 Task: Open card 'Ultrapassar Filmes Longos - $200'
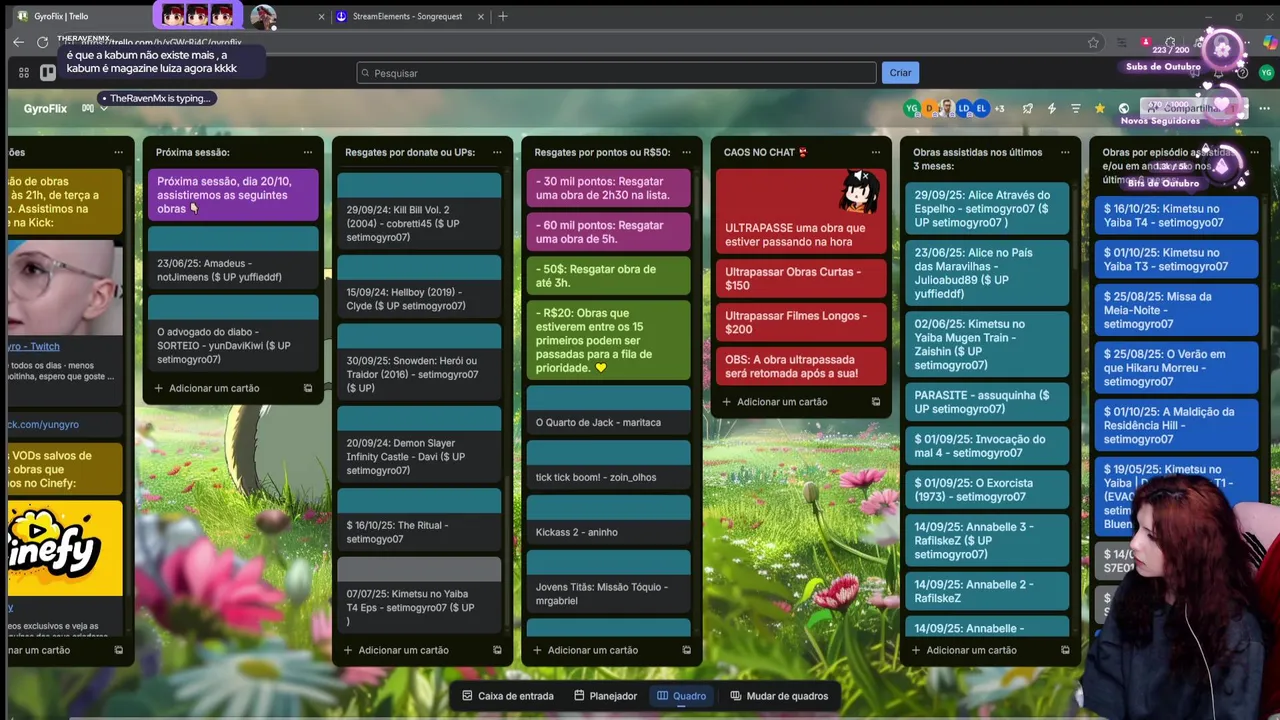point(801,322)
